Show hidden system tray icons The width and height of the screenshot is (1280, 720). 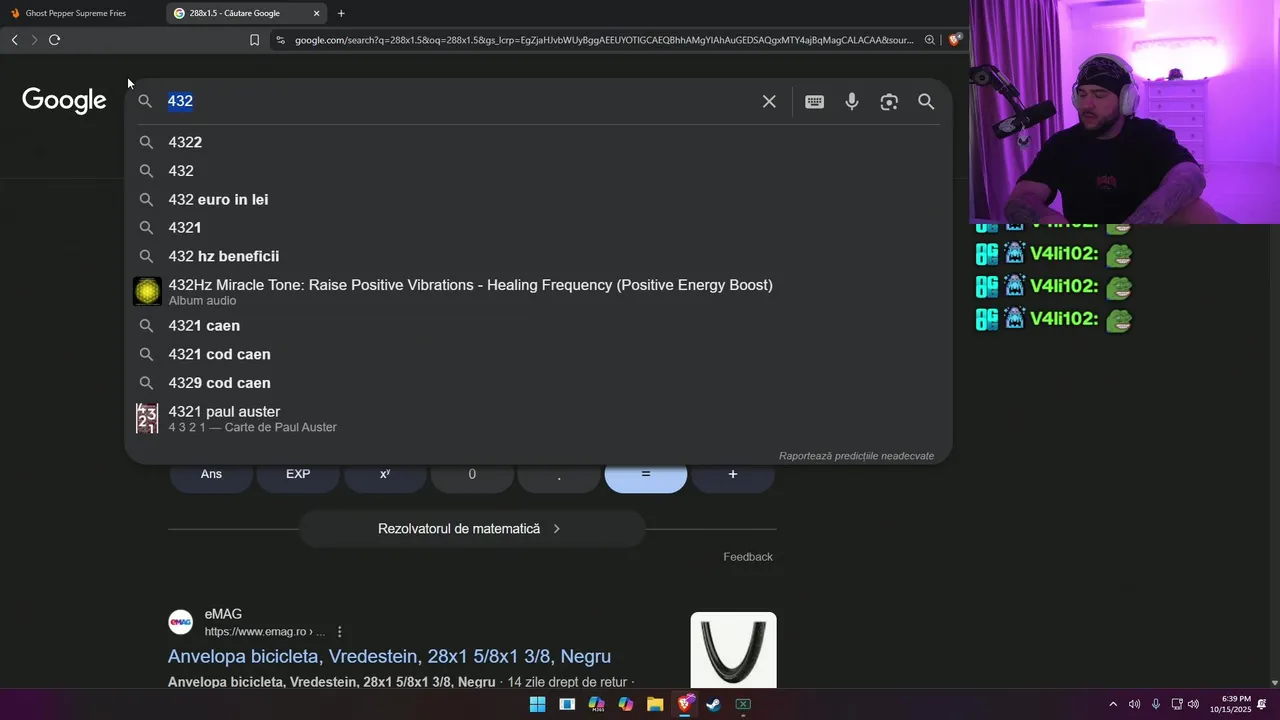[x=1113, y=704]
